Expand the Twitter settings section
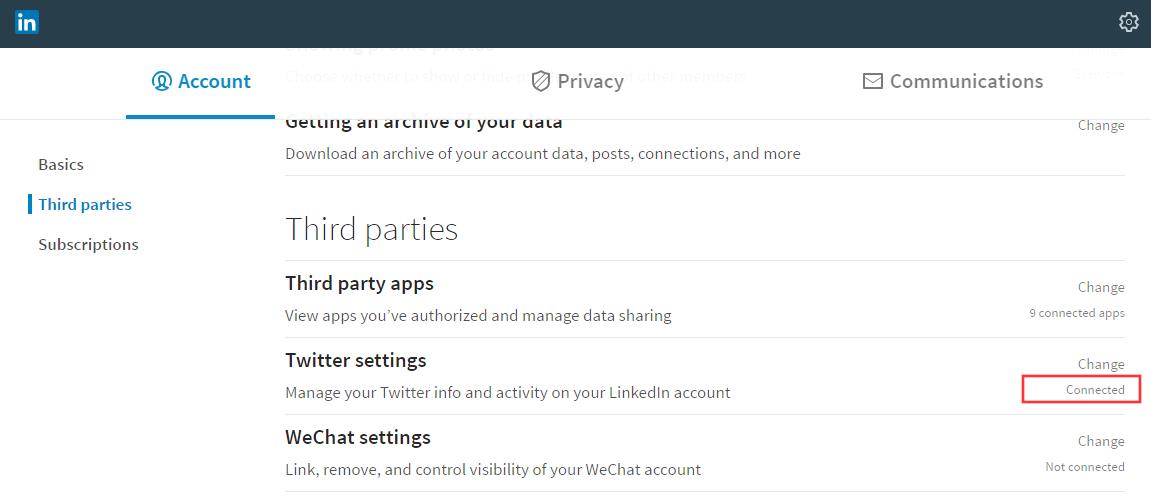This screenshot has width=1151, height=499. pyautogui.click(x=705, y=376)
